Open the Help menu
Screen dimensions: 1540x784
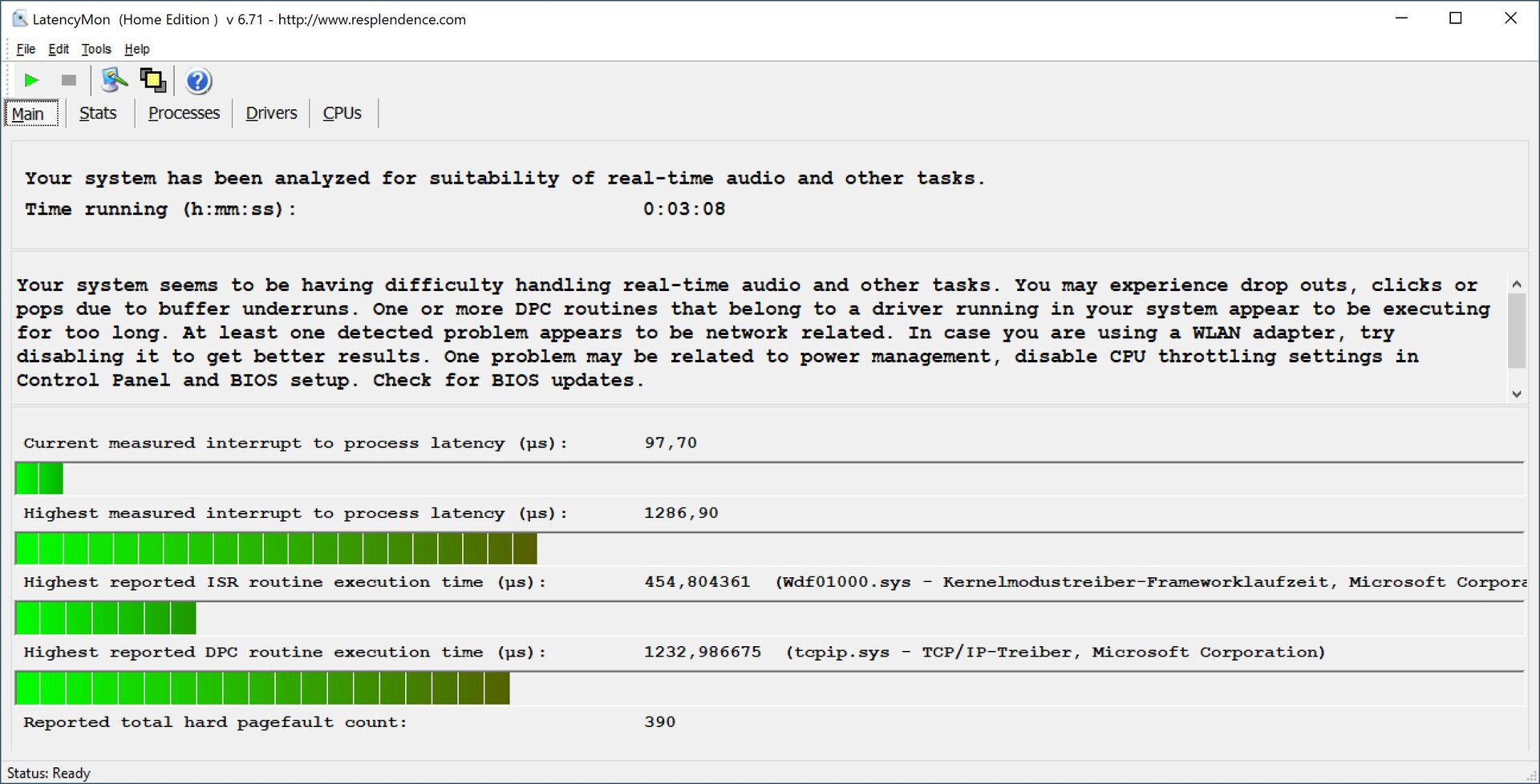(x=137, y=49)
